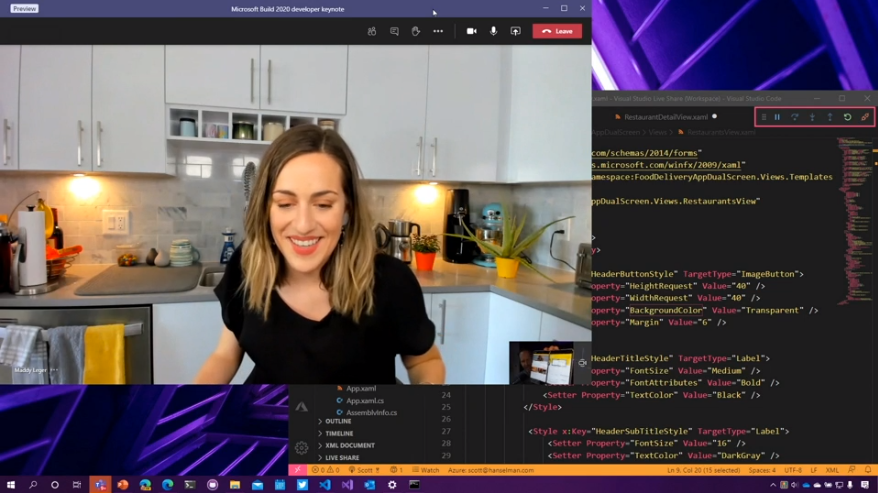Select RestaurantsView.xaml in the breadcrumb
The image size is (878, 493).
coord(721,132)
